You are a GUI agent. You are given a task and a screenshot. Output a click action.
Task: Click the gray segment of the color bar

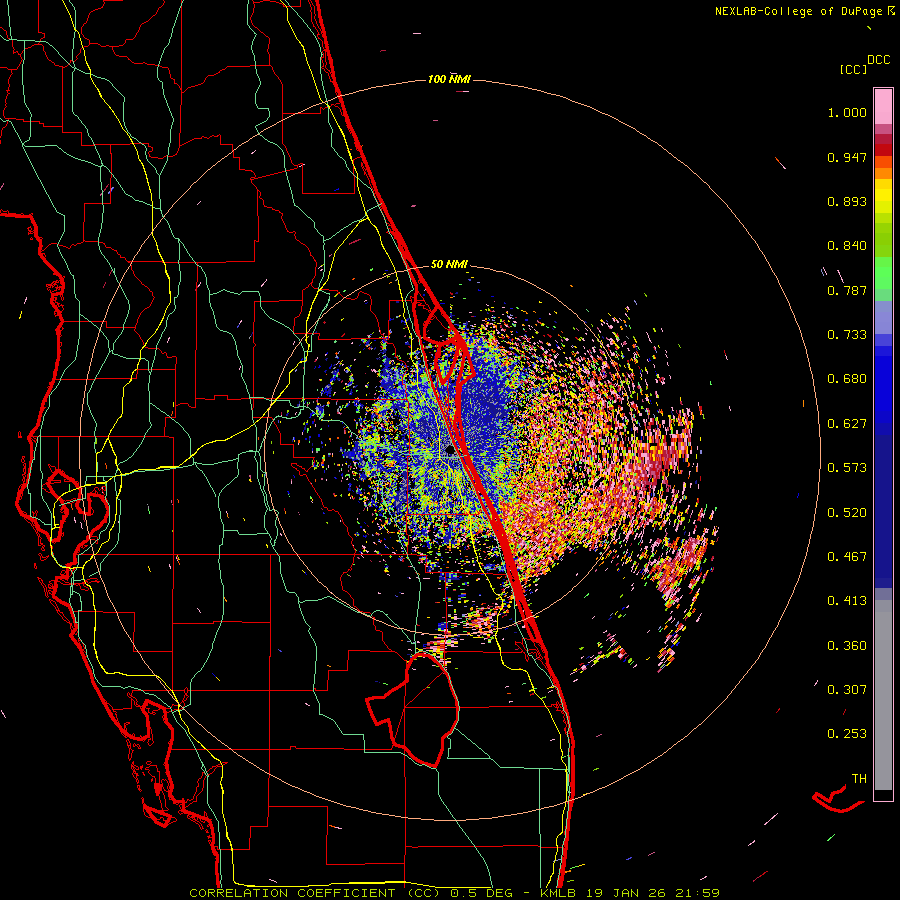click(x=883, y=695)
